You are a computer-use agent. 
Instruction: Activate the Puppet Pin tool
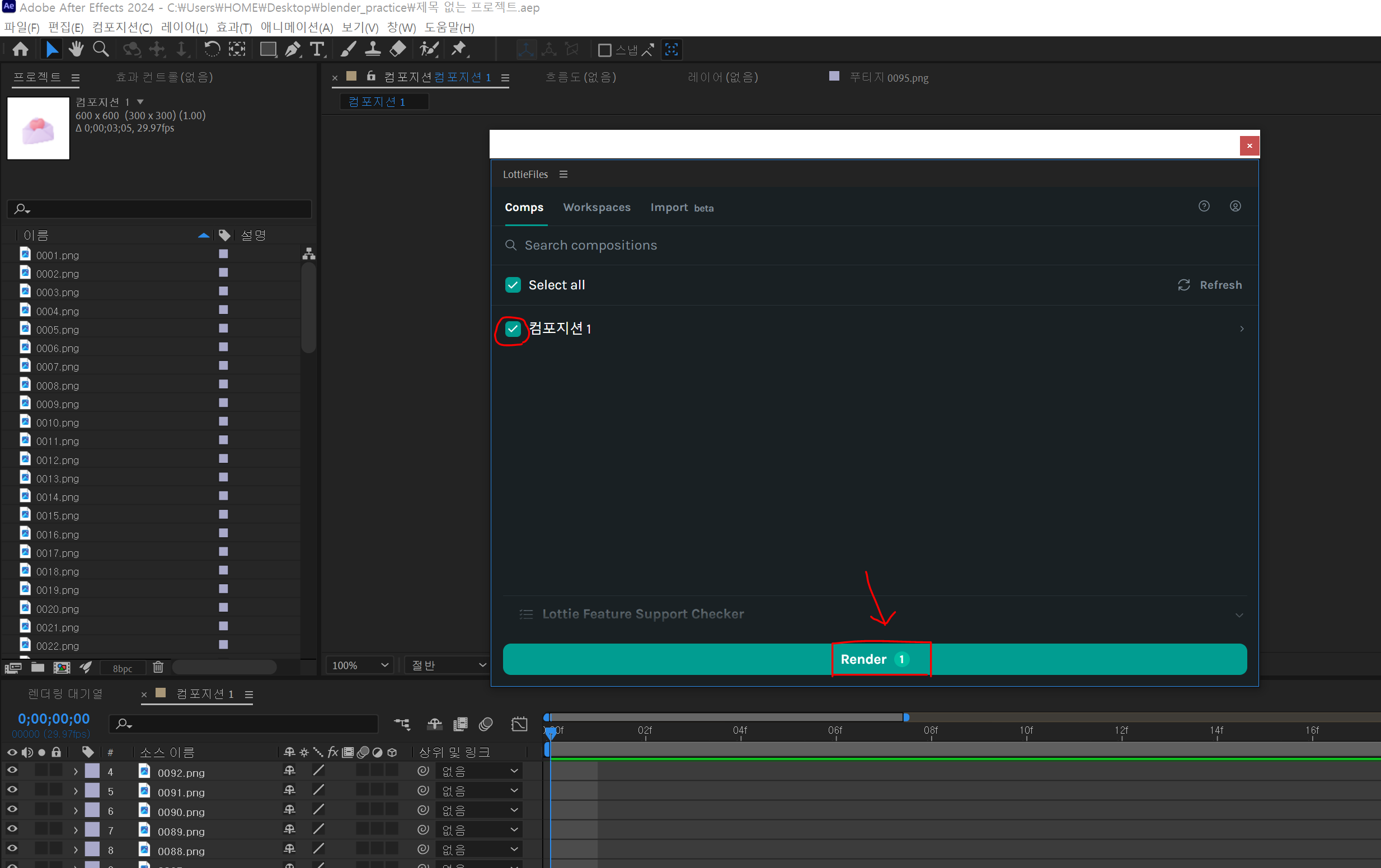tap(459, 49)
